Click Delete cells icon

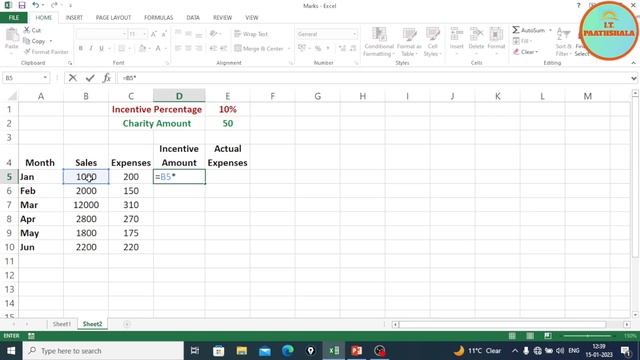pyautogui.click(x=476, y=39)
